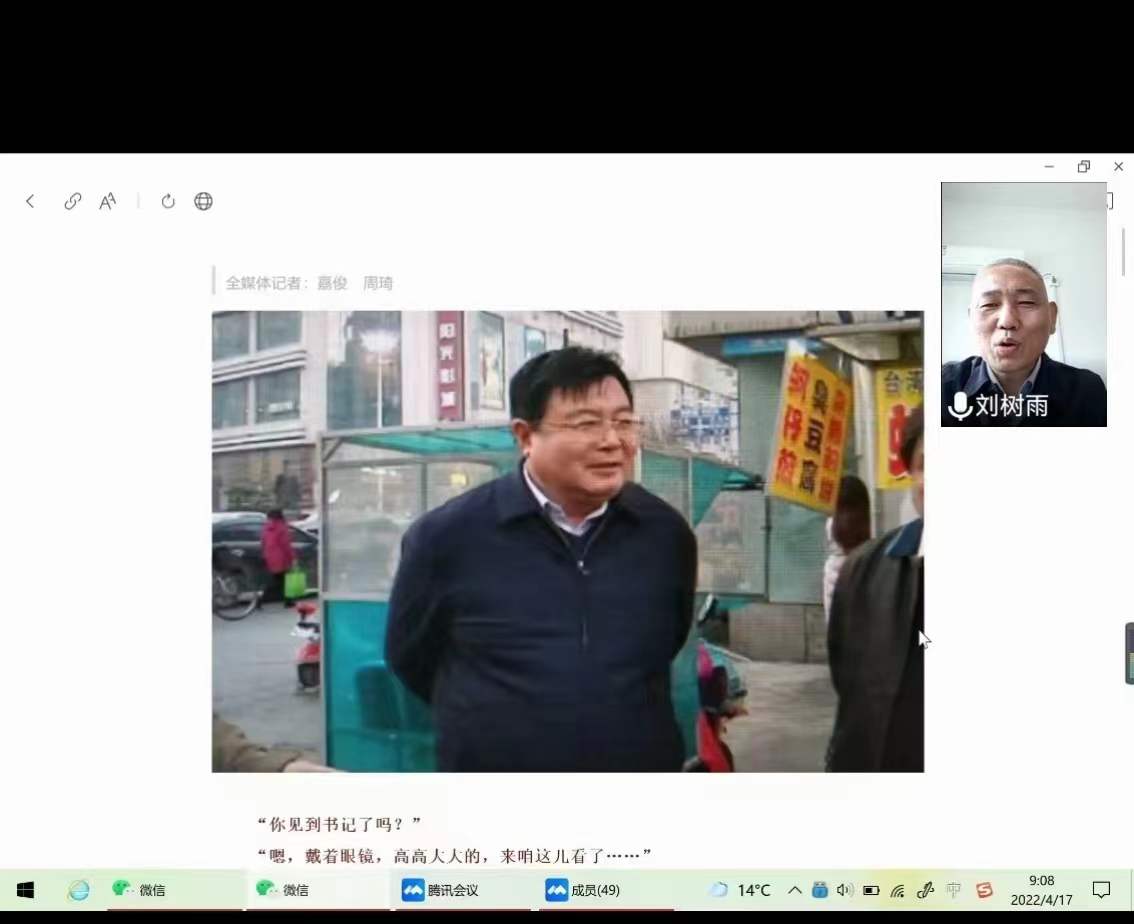Viewport: 1134px width, 924px height.
Task: Click the article's vertical scrollbar thumb
Action: point(1124,252)
